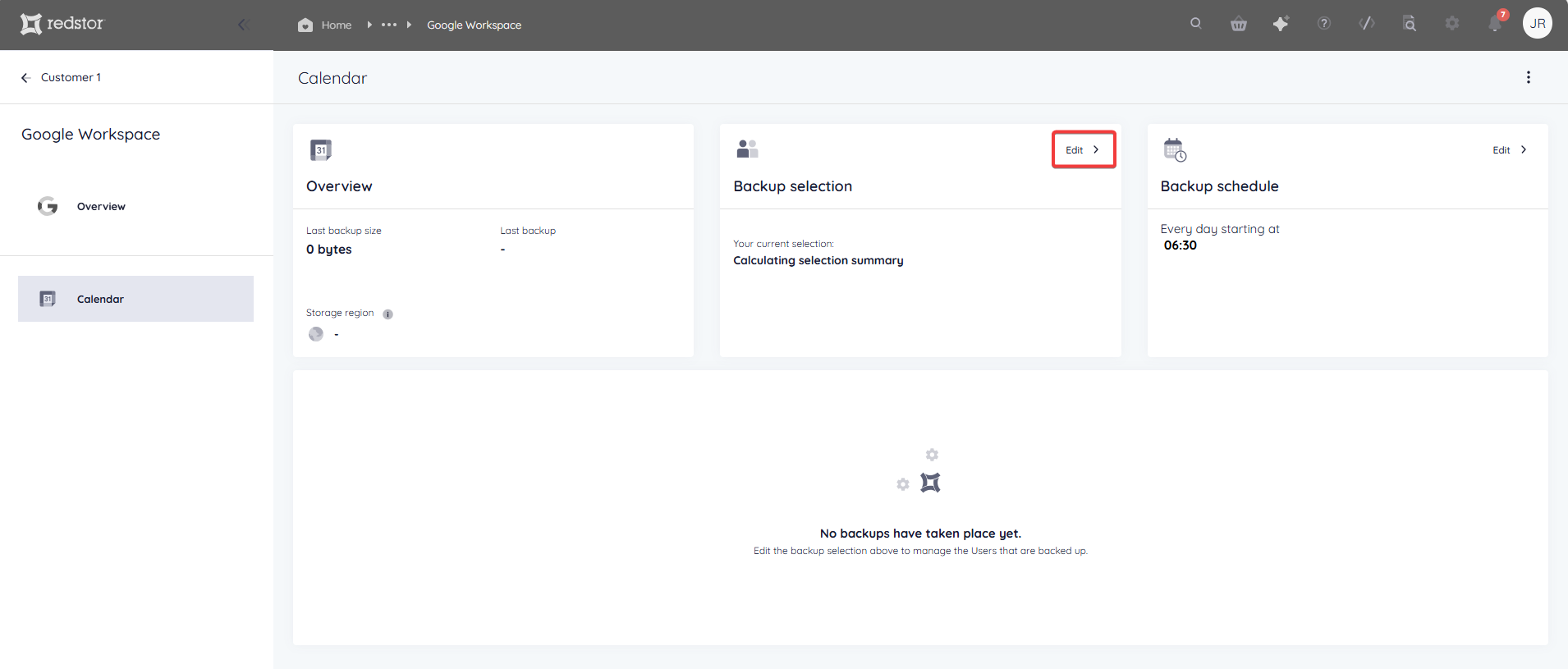Click the Home breadcrumb icon
This screenshot has width=1568, height=669.
coord(305,25)
